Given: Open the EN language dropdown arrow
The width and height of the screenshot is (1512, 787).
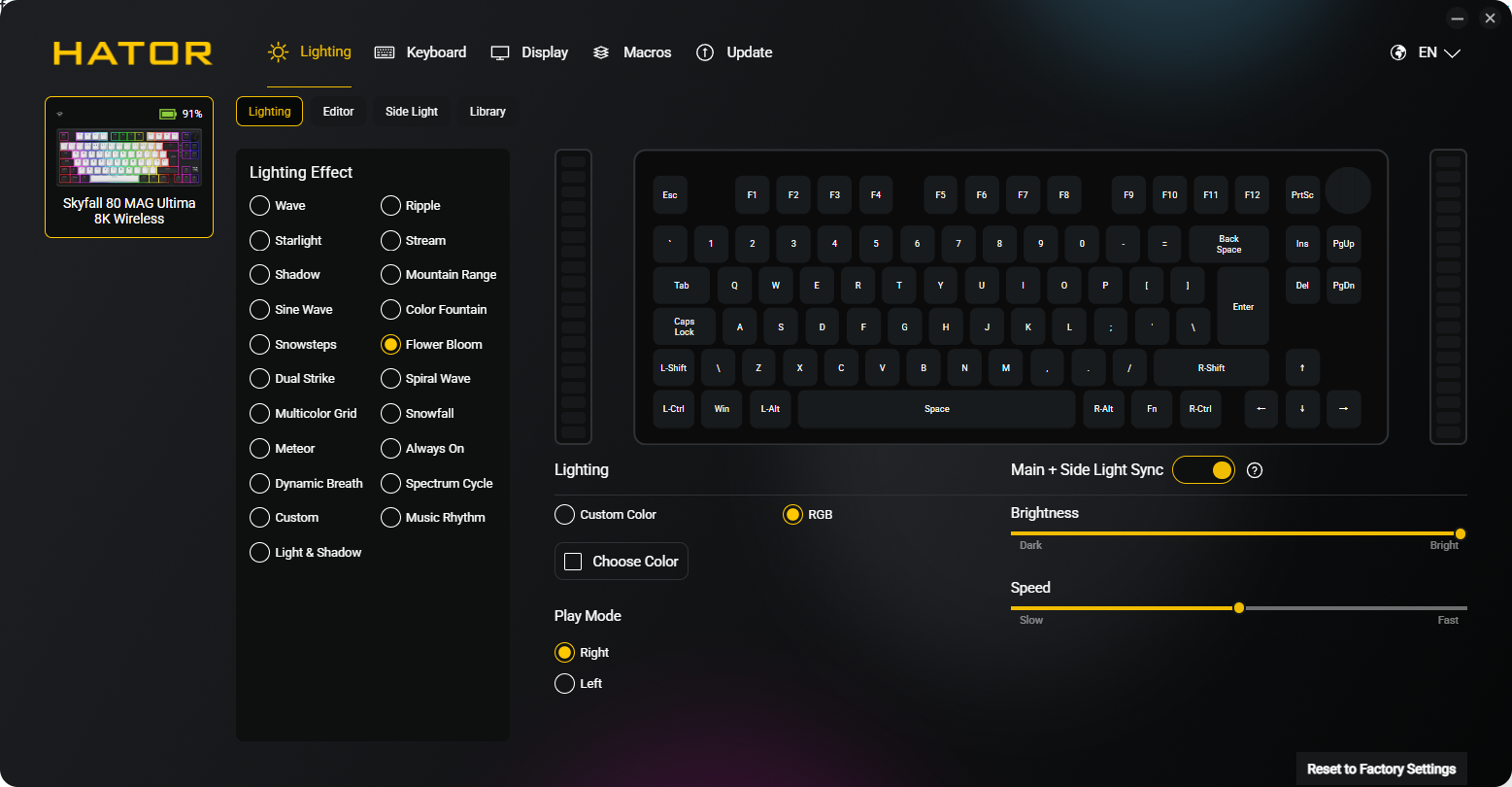Looking at the screenshot, I should click(x=1453, y=53).
